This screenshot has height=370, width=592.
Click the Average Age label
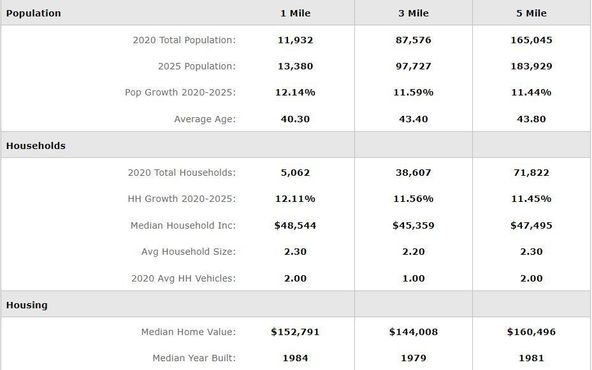205,119
